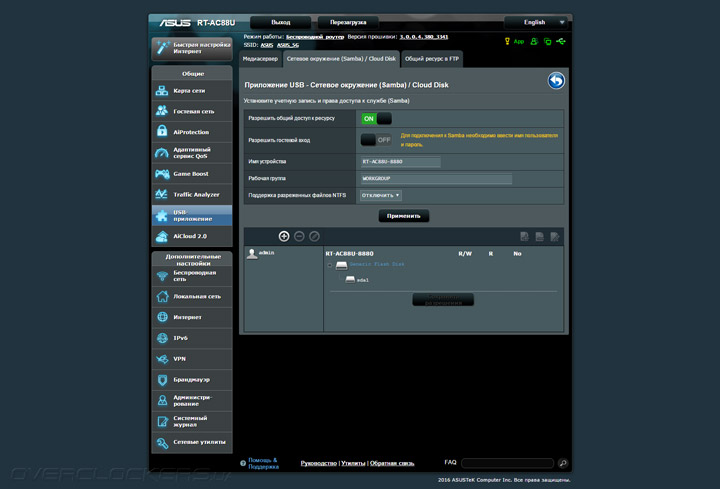
Task: Click the Перезагрузка button
Action: (x=348, y=21)
